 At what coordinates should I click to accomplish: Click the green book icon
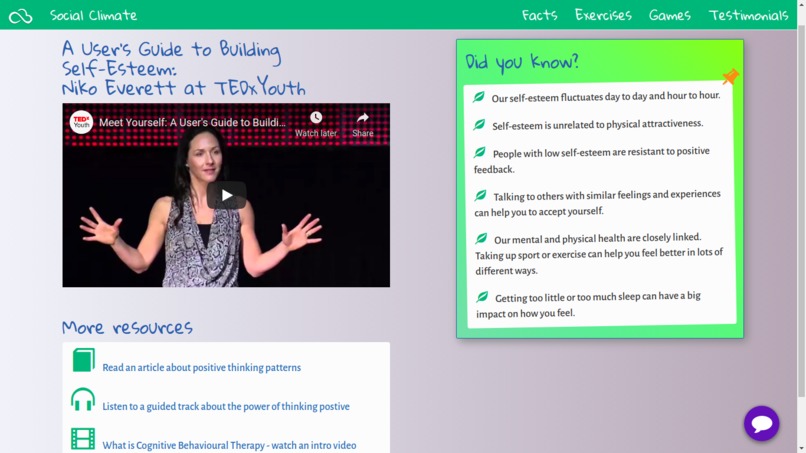[83, 360]
